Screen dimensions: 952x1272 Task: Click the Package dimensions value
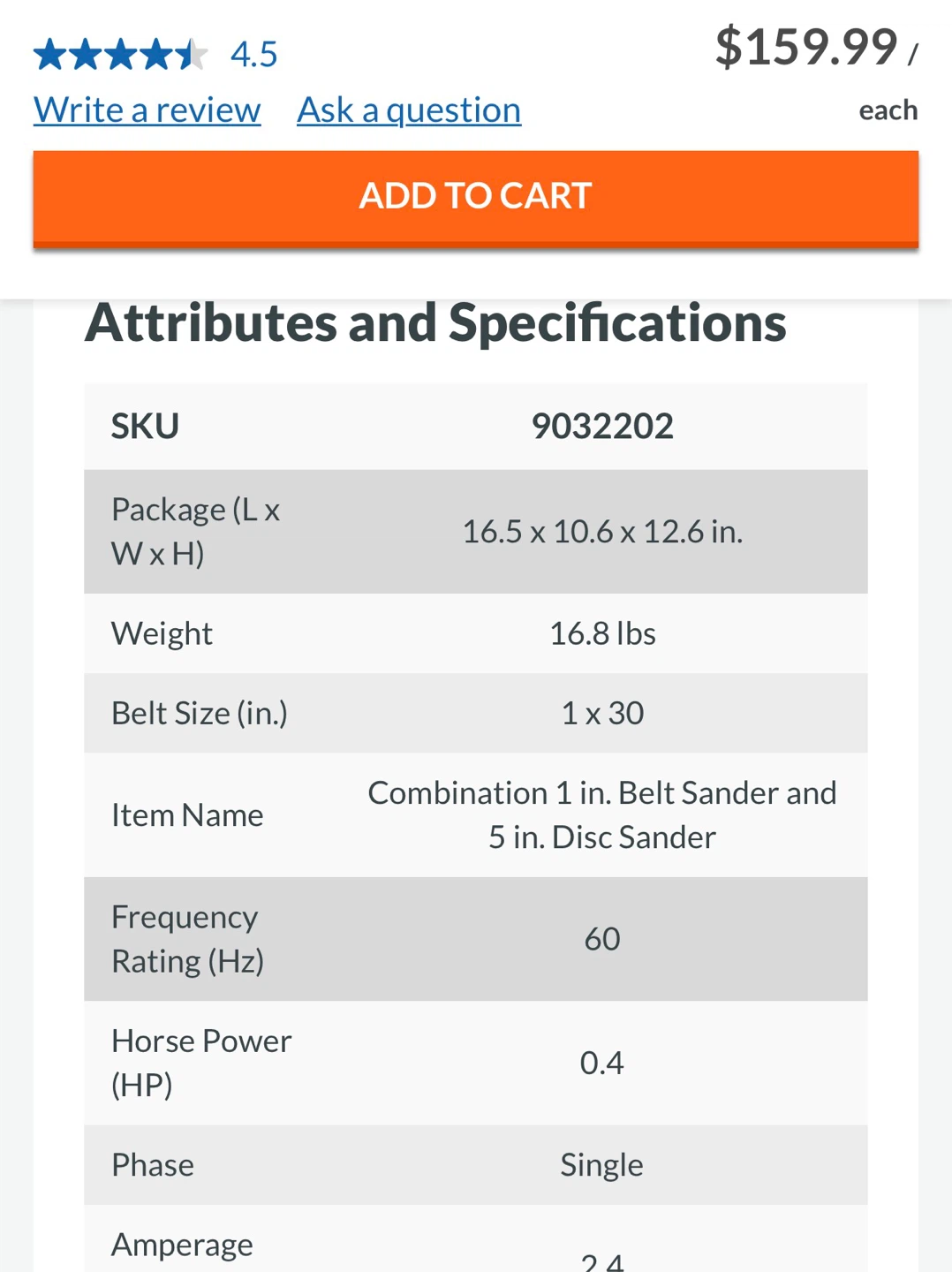(x=602, y=532)
